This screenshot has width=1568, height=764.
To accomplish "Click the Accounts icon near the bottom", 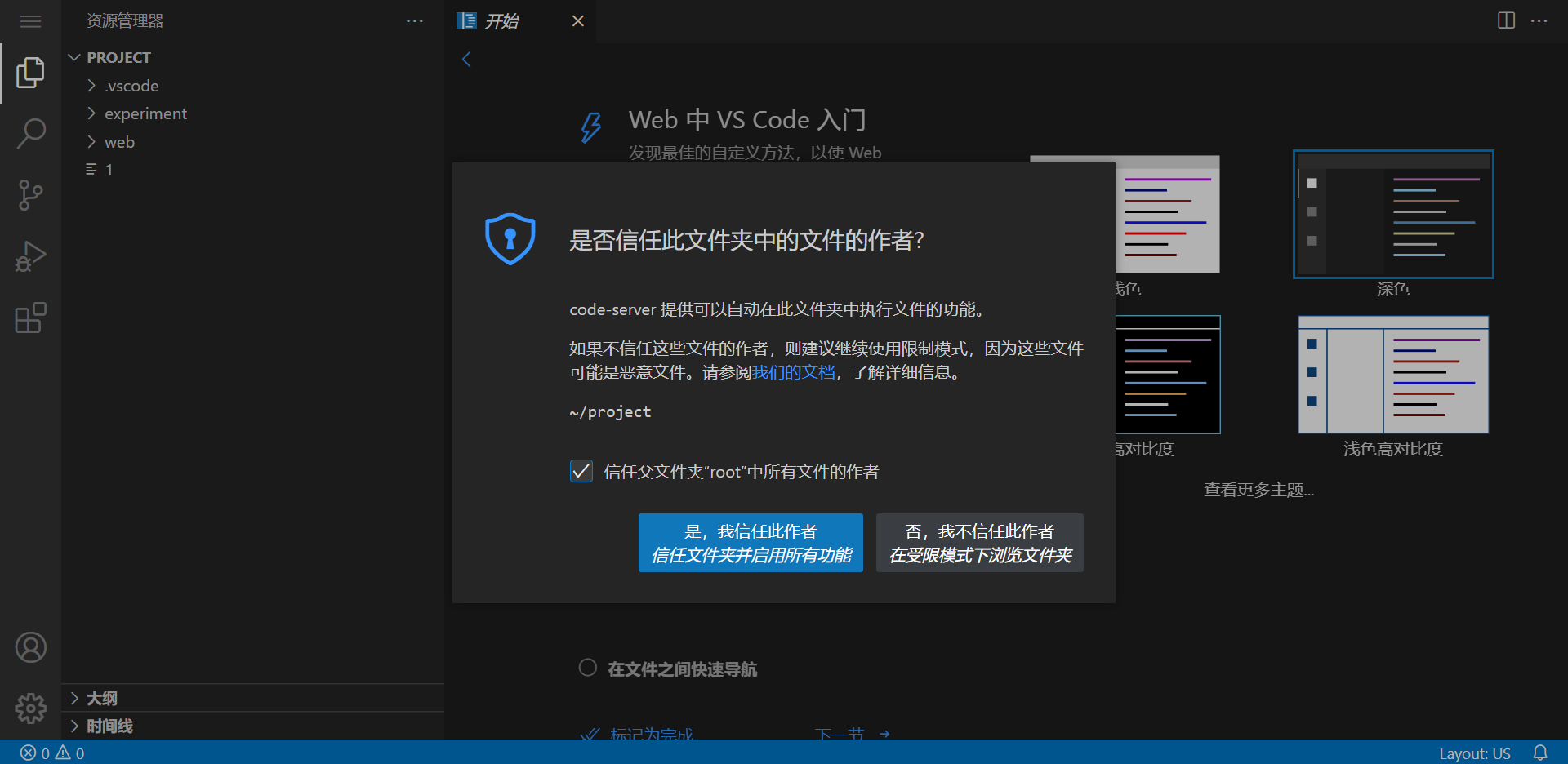I will [x=30, y=647].
